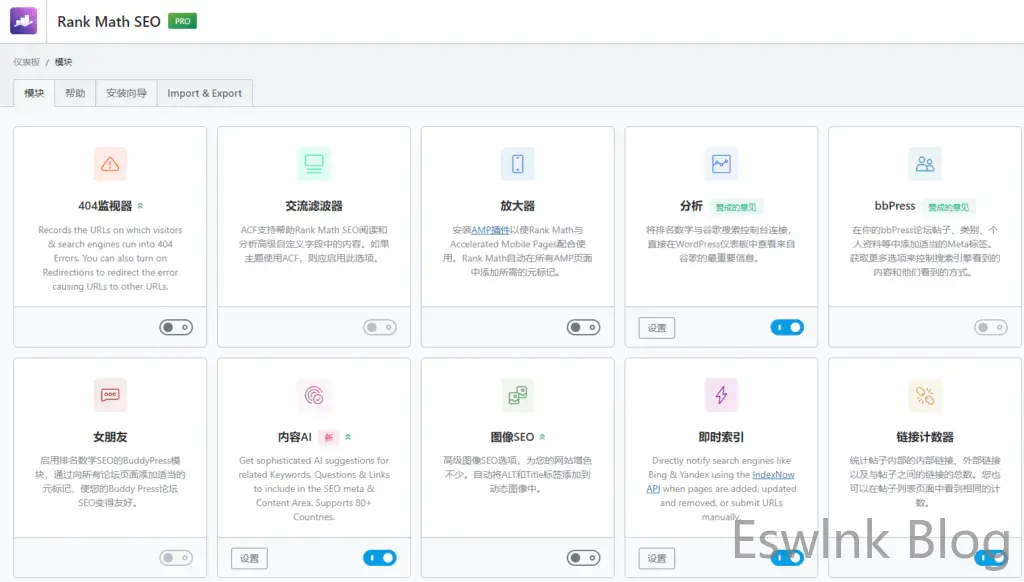Viewport: 1024px width, 582px height.
Task: Click the Rank Math SEO logo icon
Action: click(23, 21)
